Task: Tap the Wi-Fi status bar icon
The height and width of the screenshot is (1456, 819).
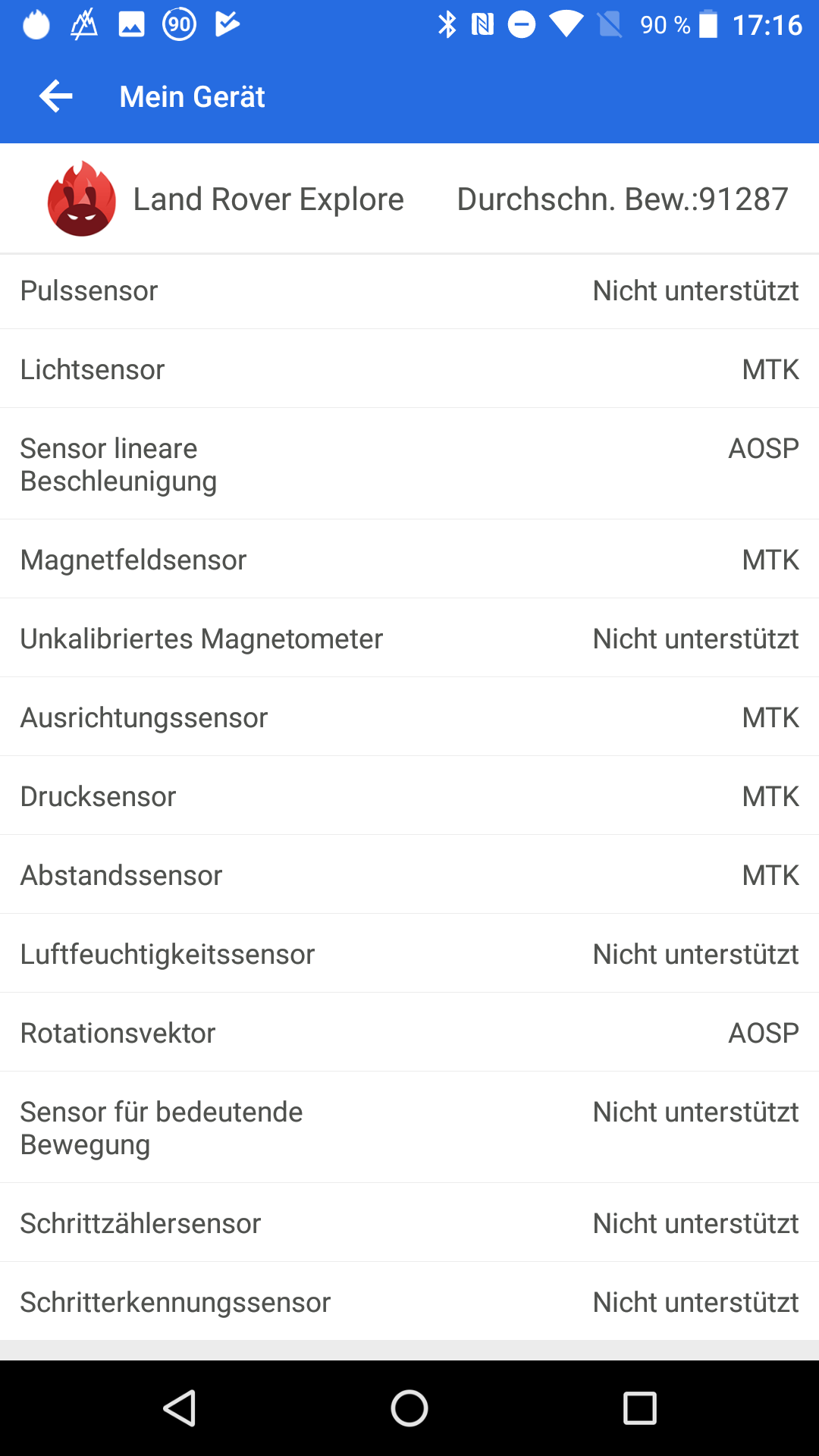Action: (x=566, y=25)
